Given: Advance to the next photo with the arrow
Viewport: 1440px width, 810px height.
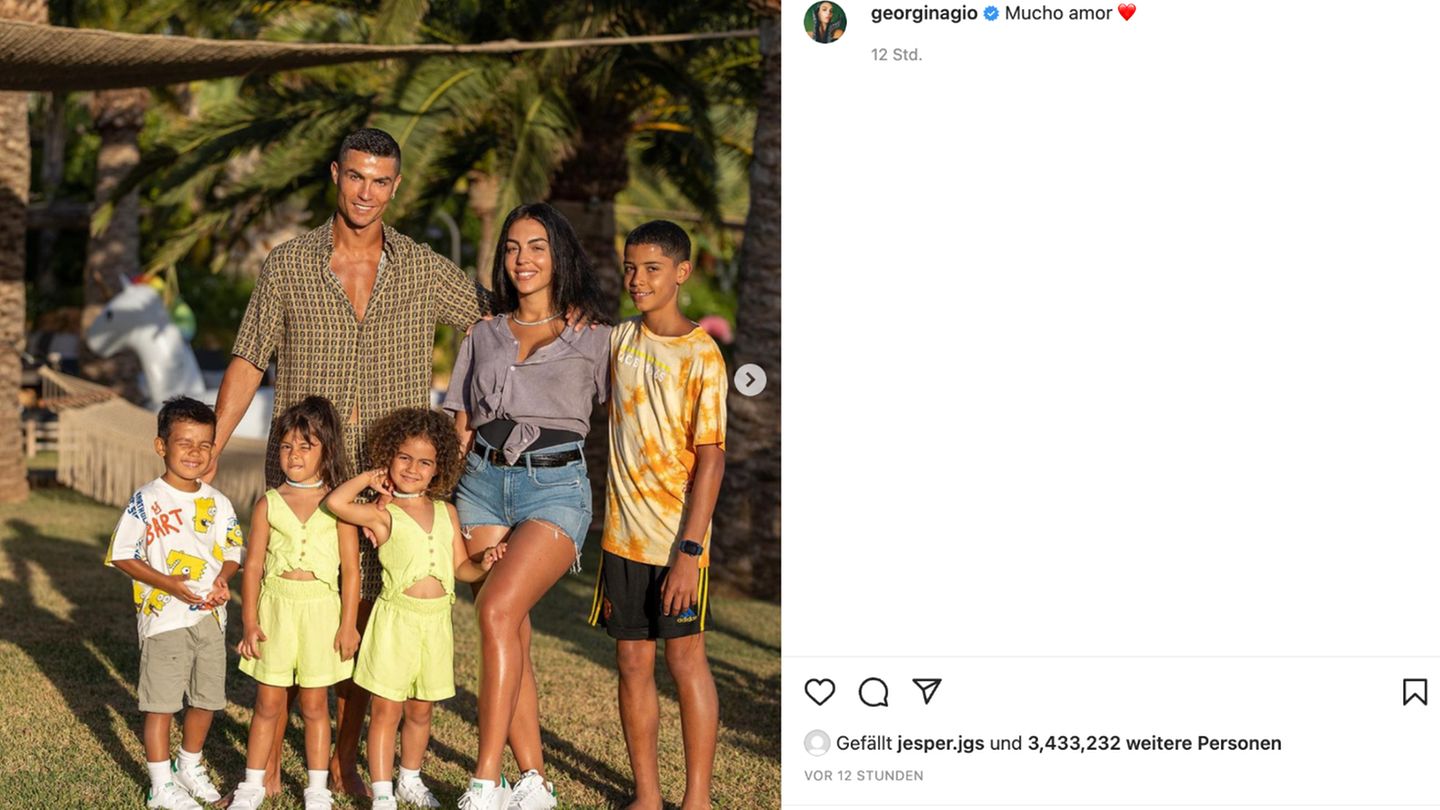Looking at the screenshot, I should pos(750,380).
